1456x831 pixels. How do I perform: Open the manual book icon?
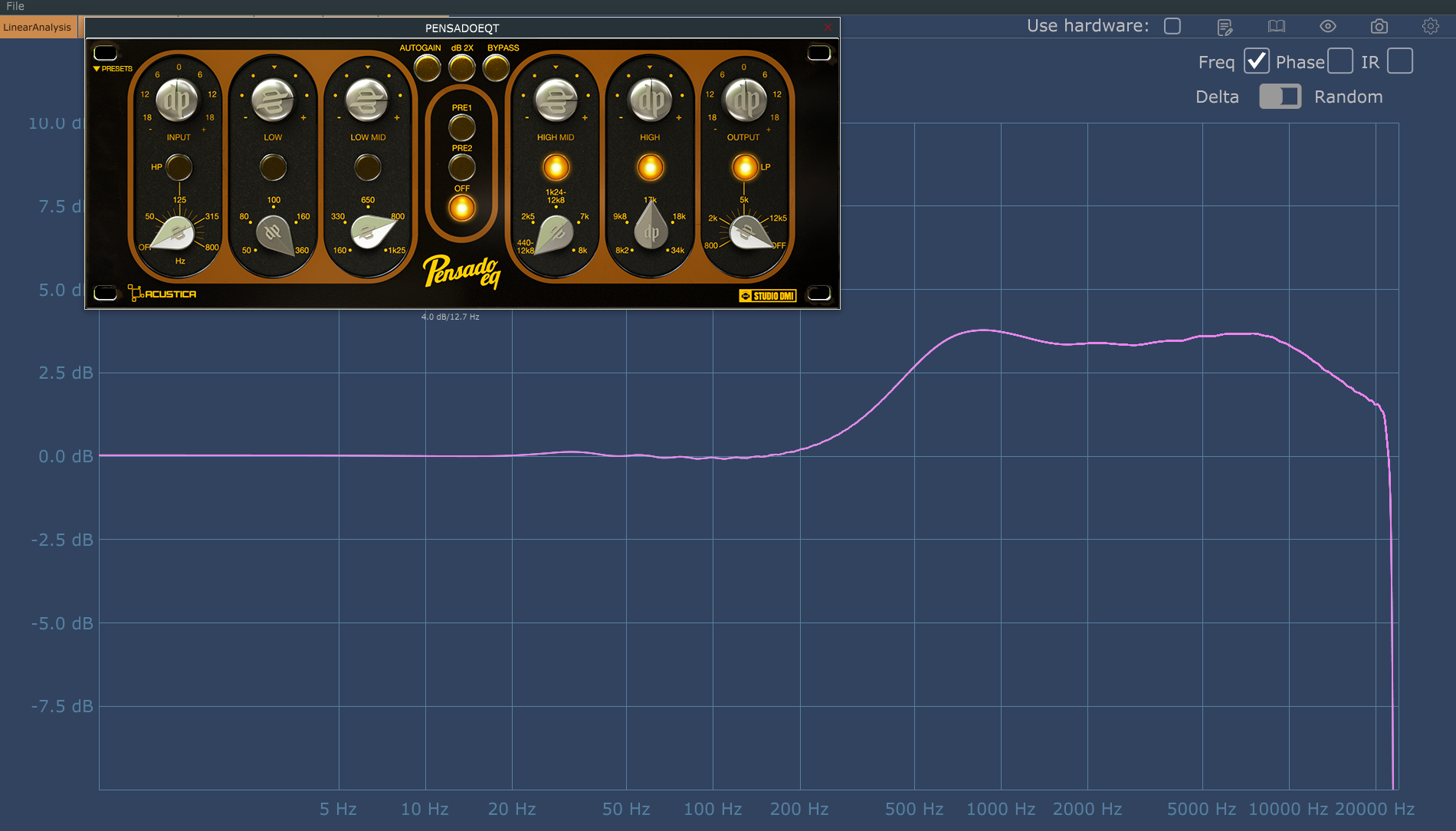click(x=1277, y=26)
